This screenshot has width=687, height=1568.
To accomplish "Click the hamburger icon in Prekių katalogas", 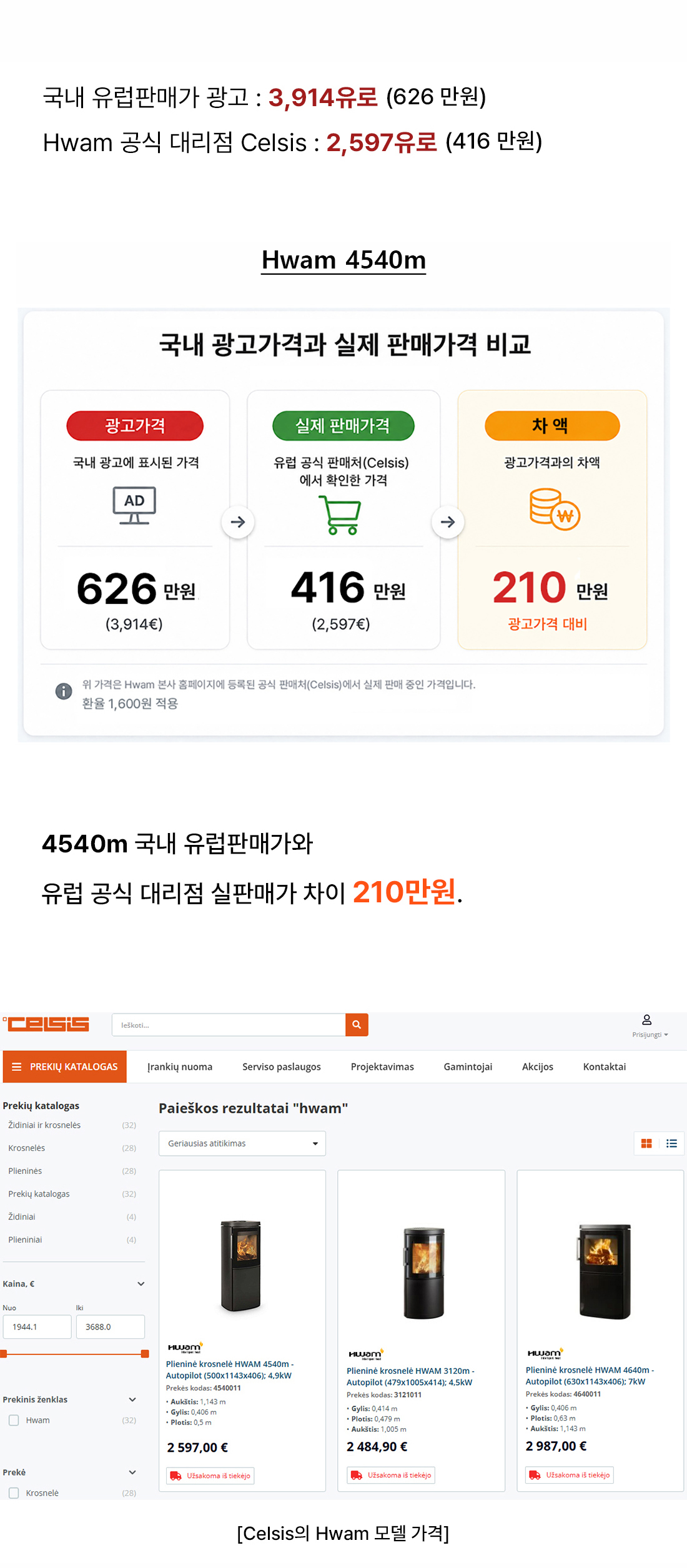I will pos(17,1067).
